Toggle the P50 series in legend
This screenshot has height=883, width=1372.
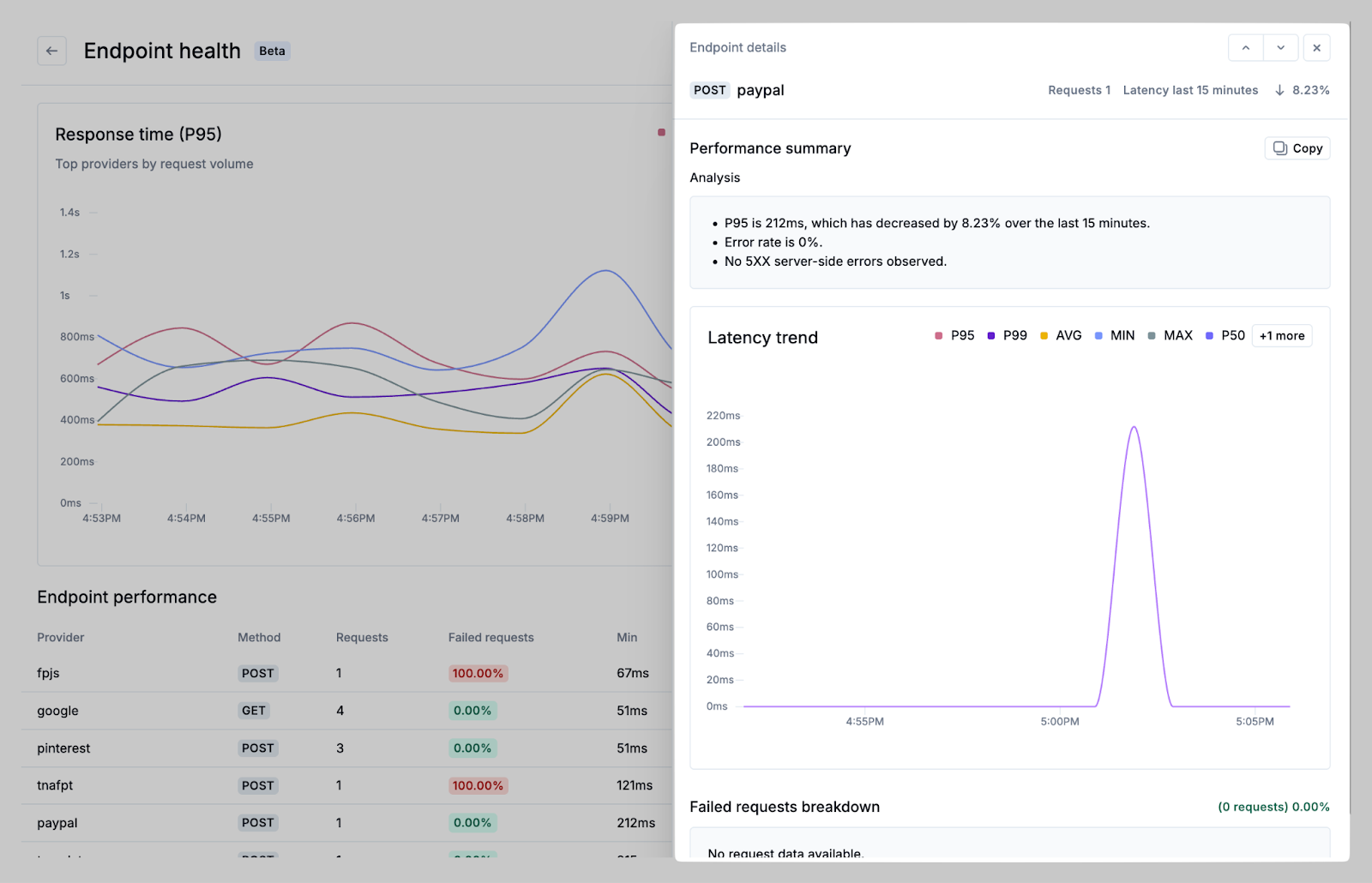coord(1225,335)
